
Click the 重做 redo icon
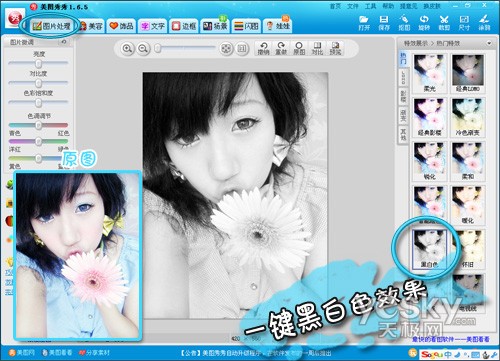pos(281,49)
